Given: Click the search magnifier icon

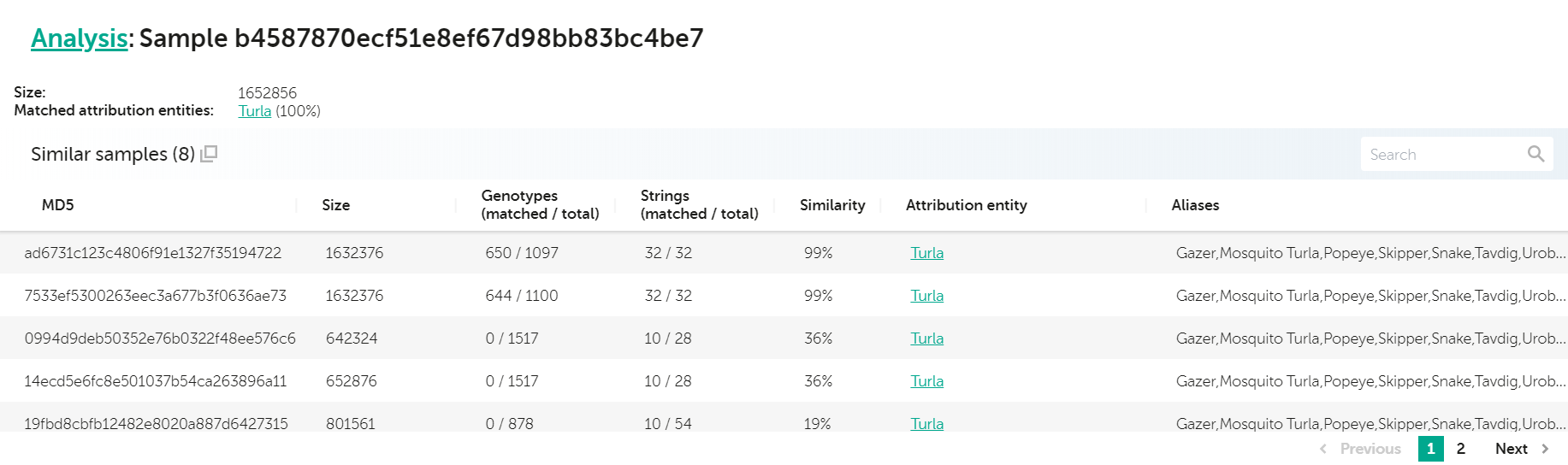Looking at the screenshot, I should pyautogui.click(x=1535, y=154).
